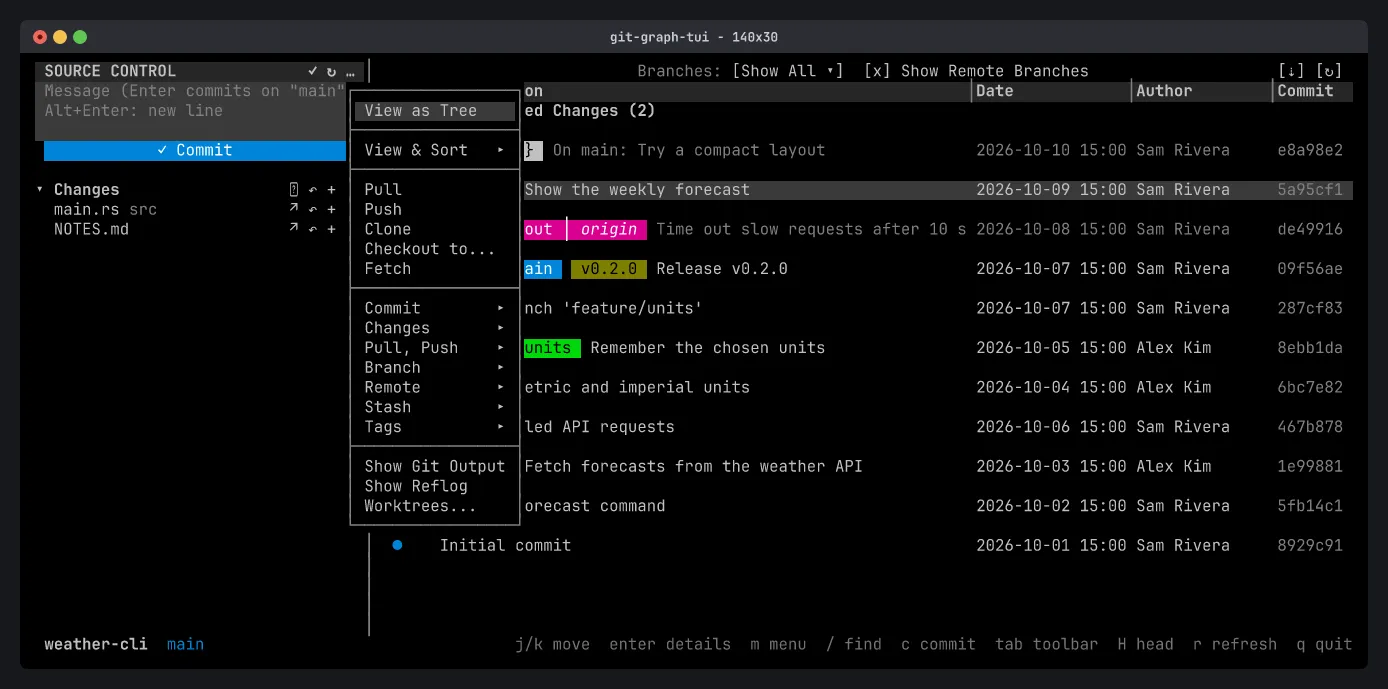Choose Clone from the menu
Viewport: 1388px width, 689px height.
click(435, 229)
